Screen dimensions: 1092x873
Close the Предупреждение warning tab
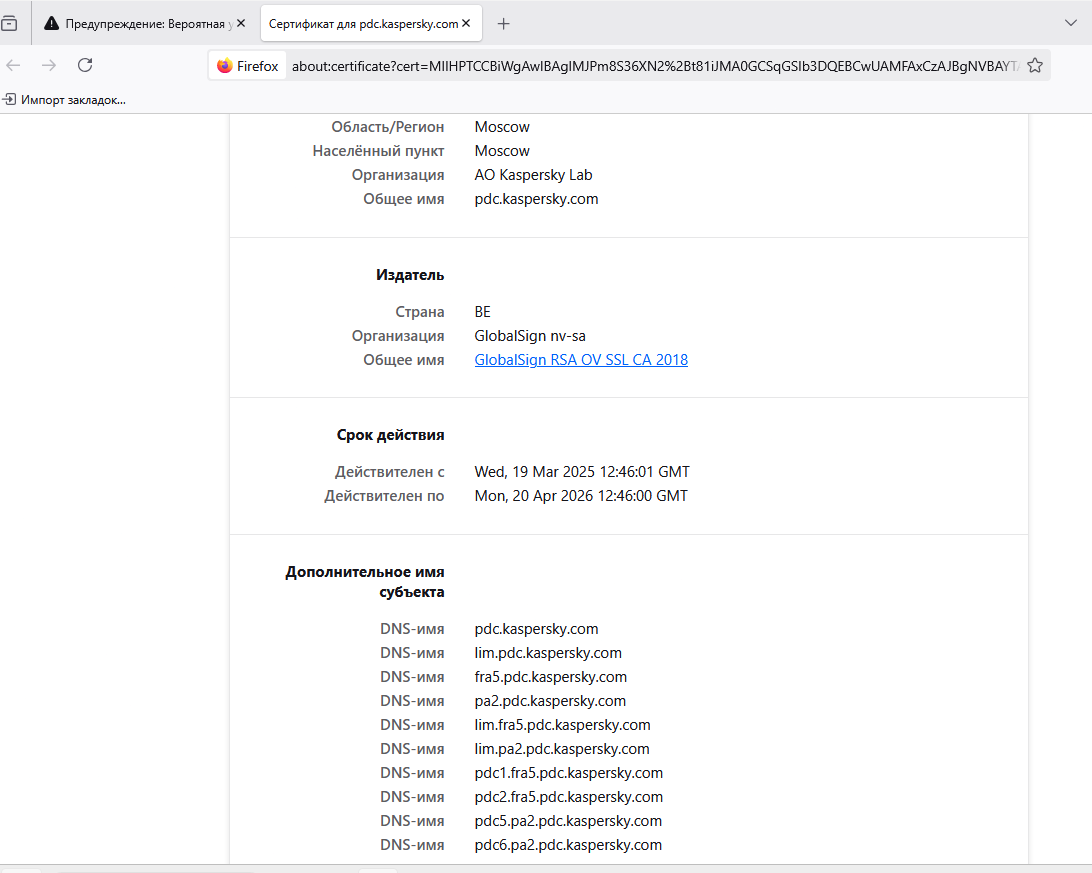241,24
